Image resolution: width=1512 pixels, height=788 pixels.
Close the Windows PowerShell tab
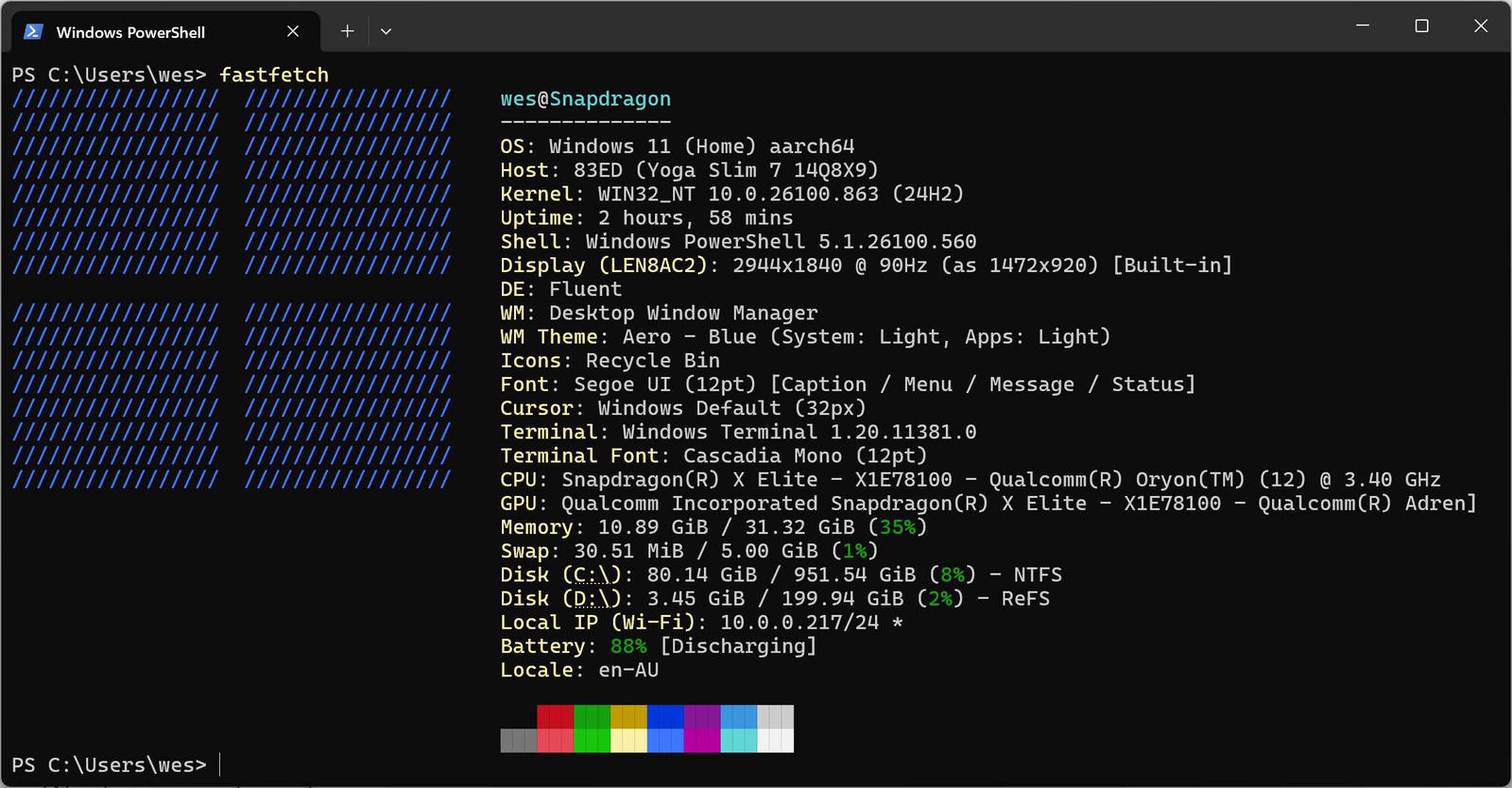[293, 31]
